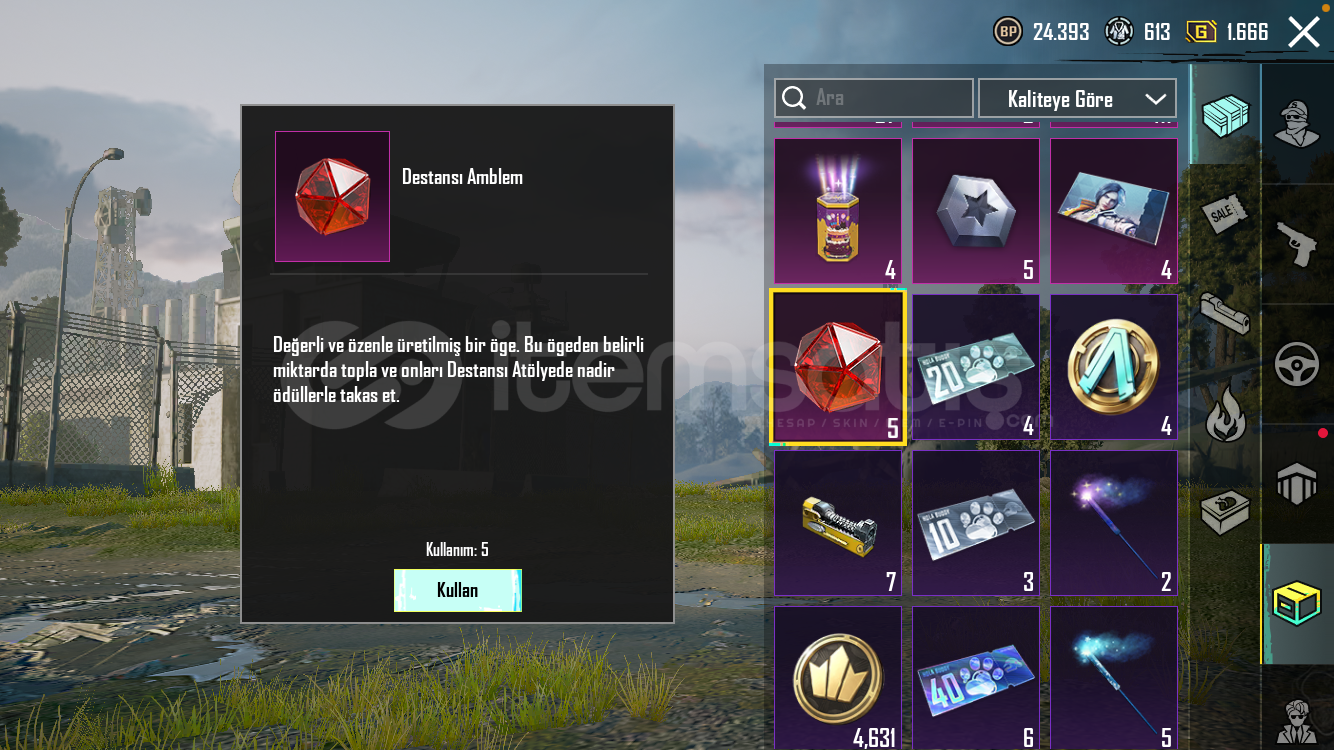This screenshot has width=1334, height=750.
Task: Expand the Kaliteye Göre sort dropdown
Action: click(1077, 99)
